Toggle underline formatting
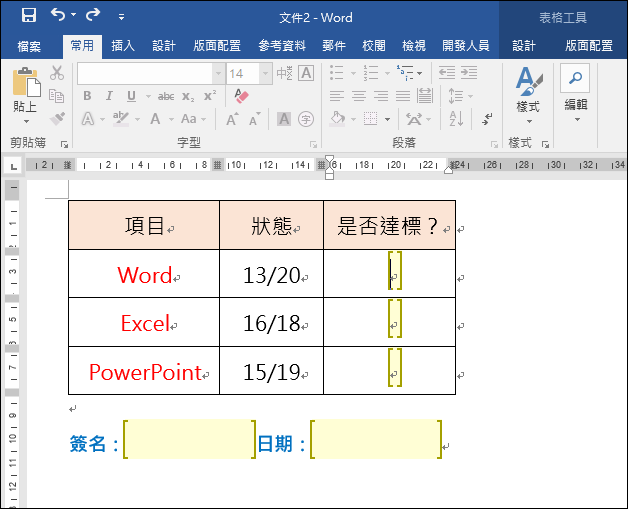Screen dimensions: 628x509 pos(131,96)
